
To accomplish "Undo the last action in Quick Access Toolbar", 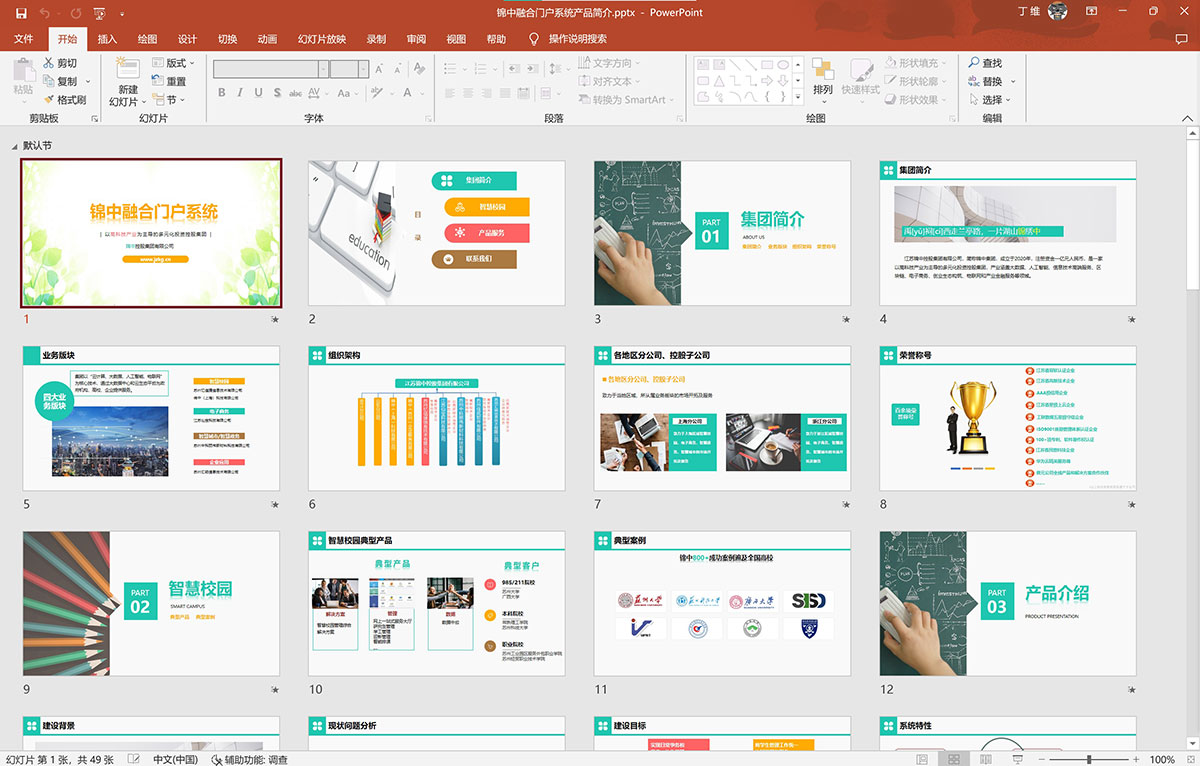I will pos(47,13).
